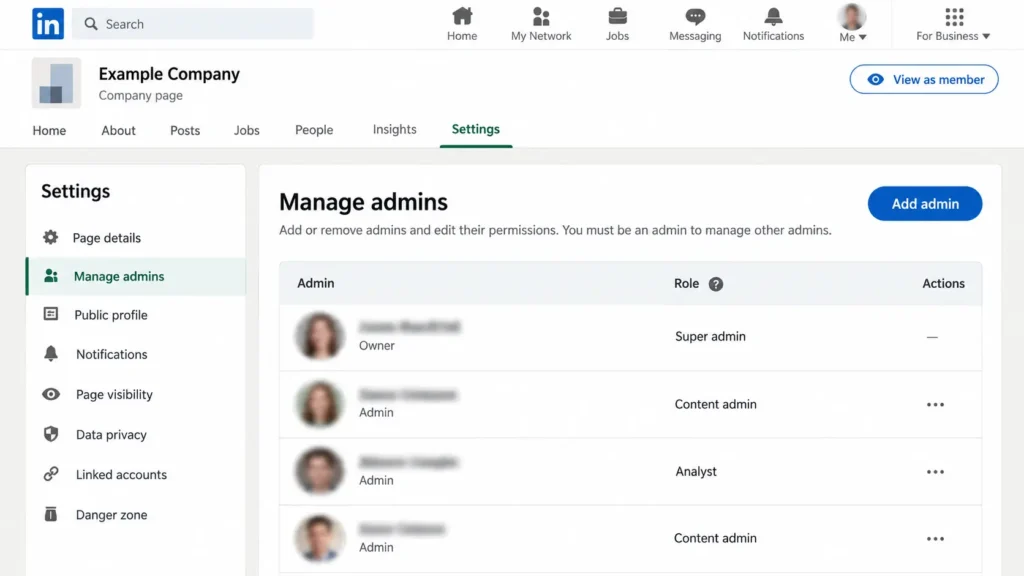Viewport: 1024px width, 576px height.
Task: Click the Public profile card icon
Action: tap(50, 314)
